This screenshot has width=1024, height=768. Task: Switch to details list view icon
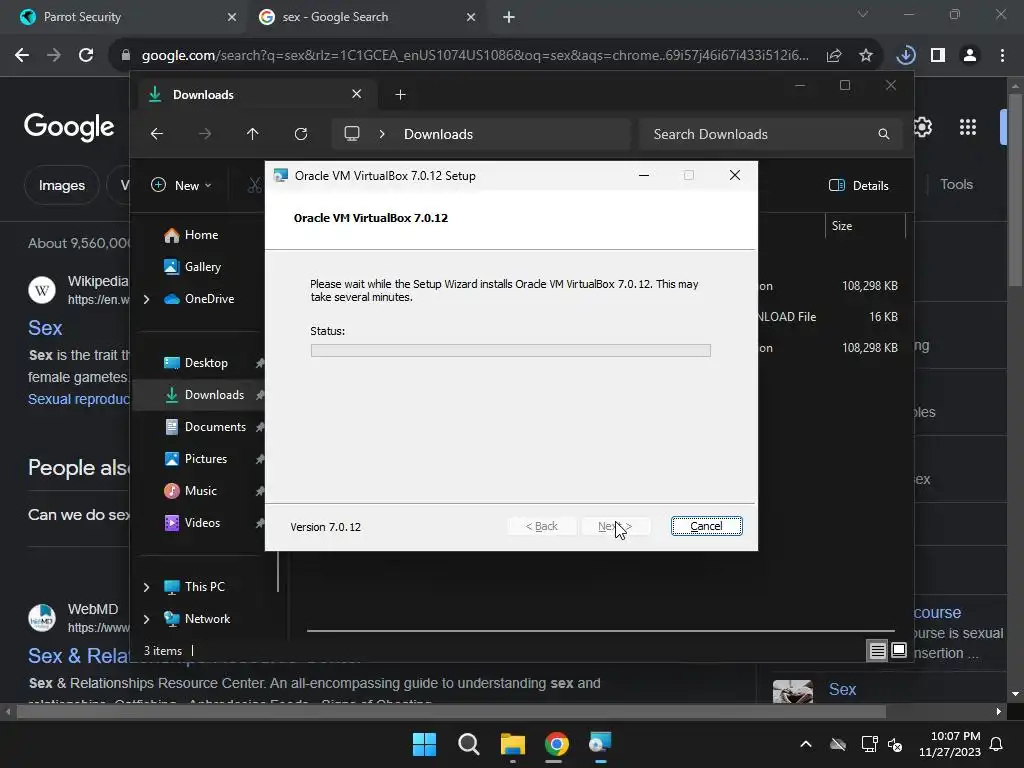tap(877, 650)
